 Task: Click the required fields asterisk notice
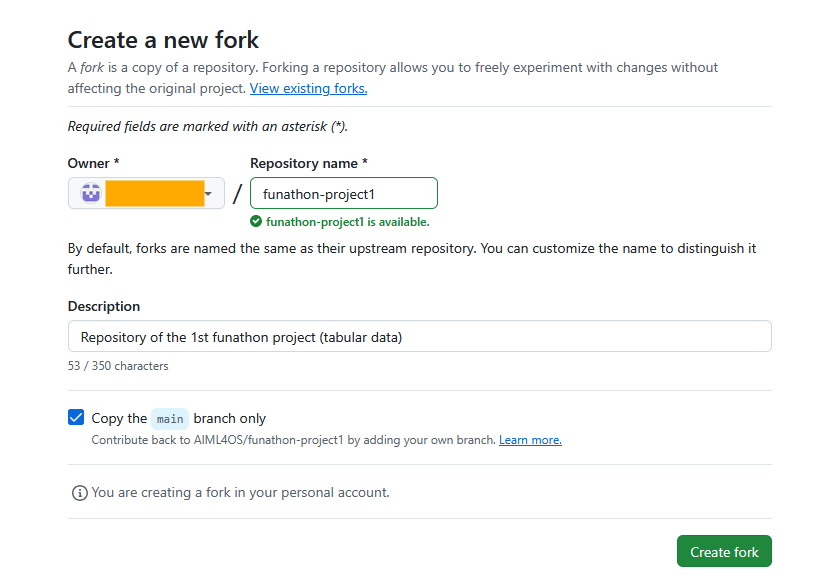[207, 126]
